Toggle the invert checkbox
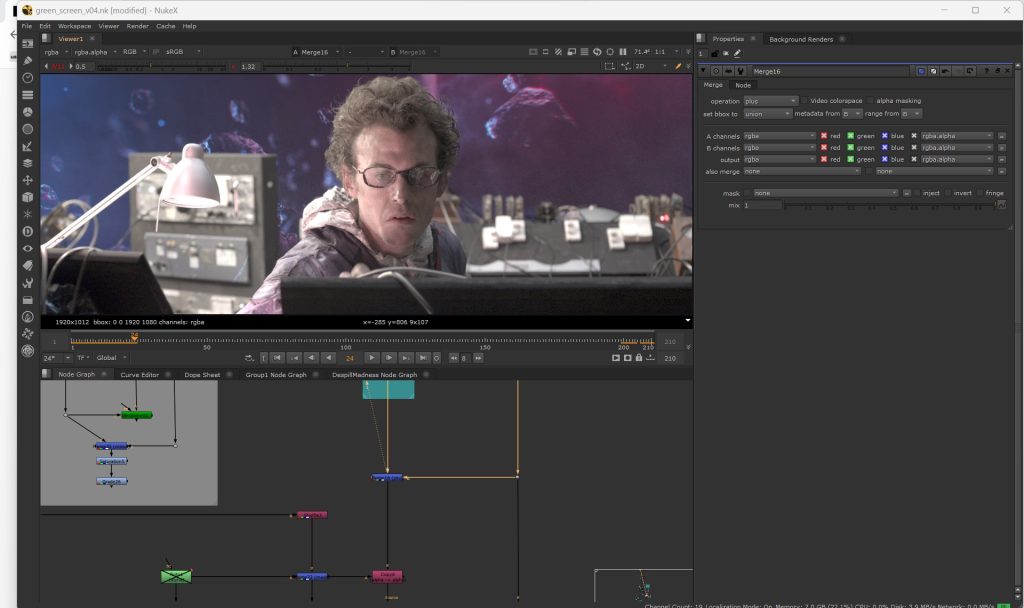1024x608 pixels. point(948,193)
